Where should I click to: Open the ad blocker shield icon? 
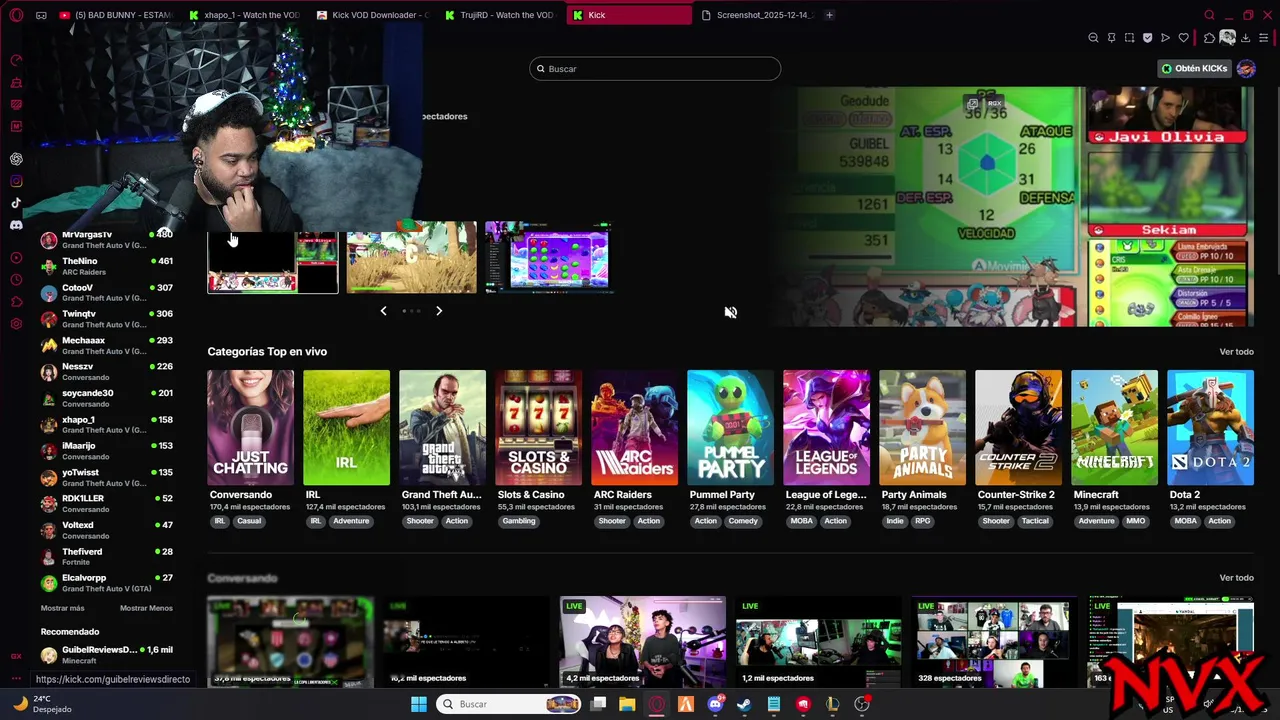pos(1147,38)
